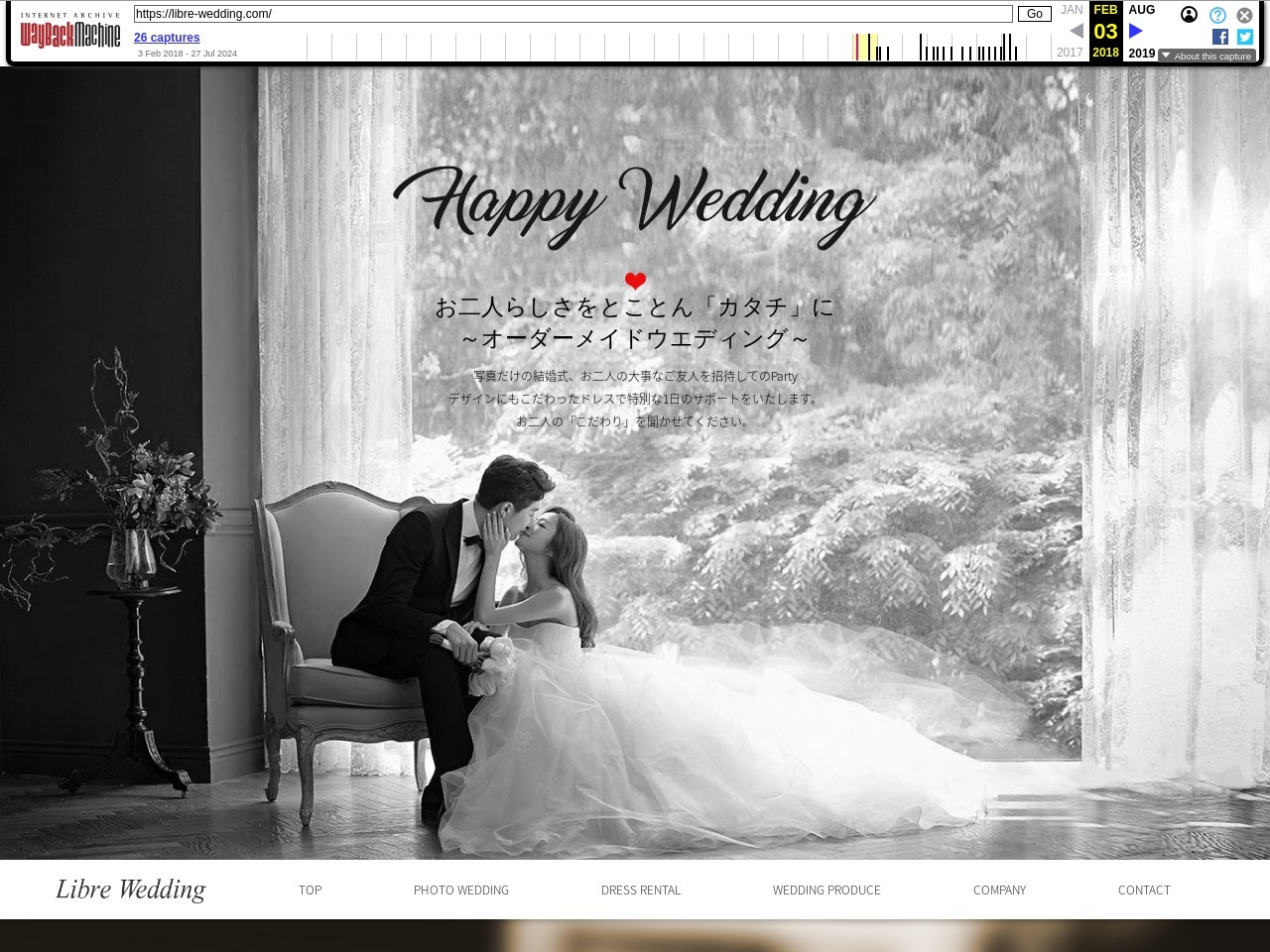Open CONTACT navigation item
Image resolution: width=1270 pixels, height=952 pixels.
(x=1144, y=891)
